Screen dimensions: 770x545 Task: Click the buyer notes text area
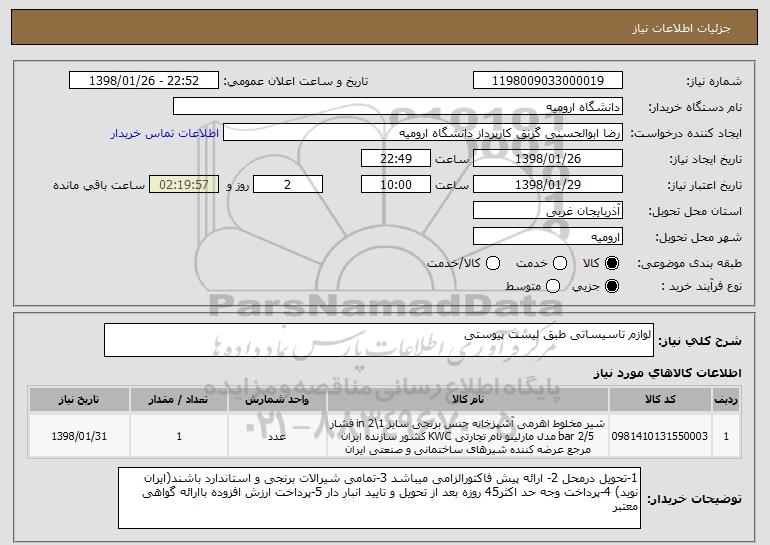click(379, 498)
